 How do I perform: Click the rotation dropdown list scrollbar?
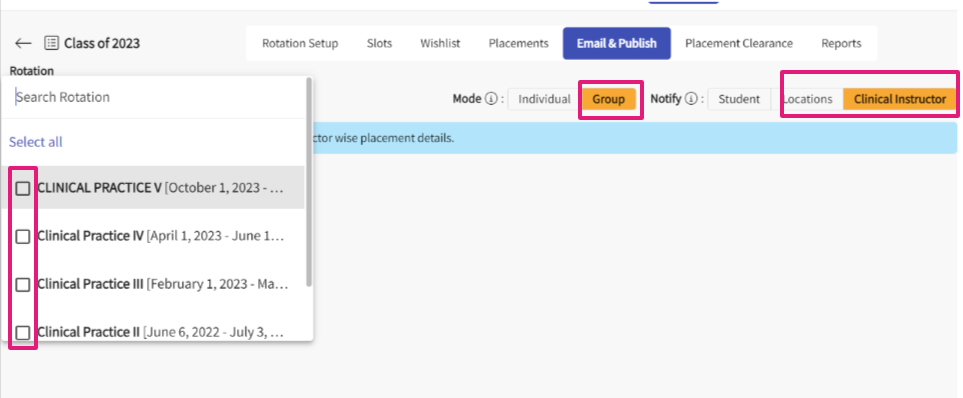[x=309, y=182]
